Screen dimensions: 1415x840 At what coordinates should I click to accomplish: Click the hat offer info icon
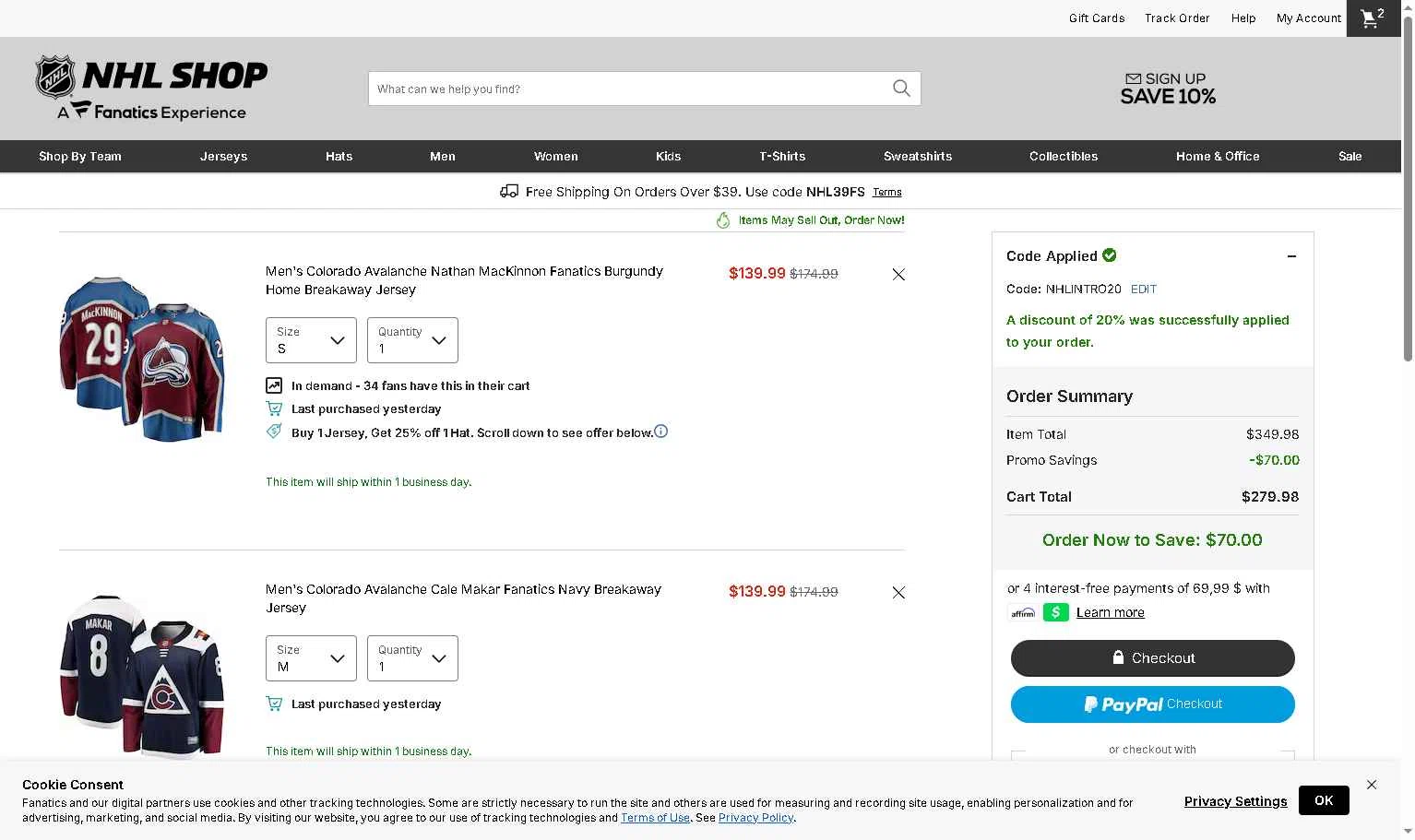pos(660,432)
